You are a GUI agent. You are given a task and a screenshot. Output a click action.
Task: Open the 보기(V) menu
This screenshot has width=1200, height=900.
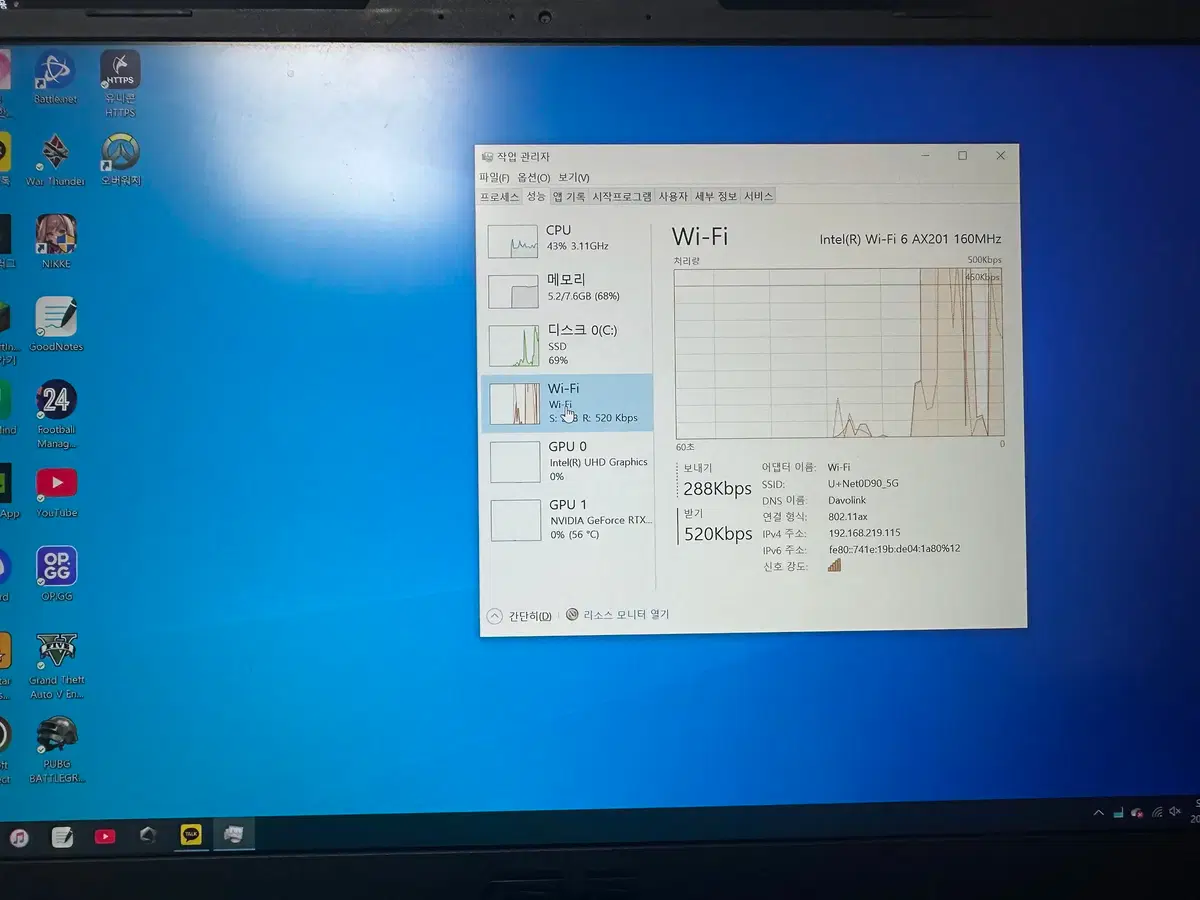coord(574,177)
